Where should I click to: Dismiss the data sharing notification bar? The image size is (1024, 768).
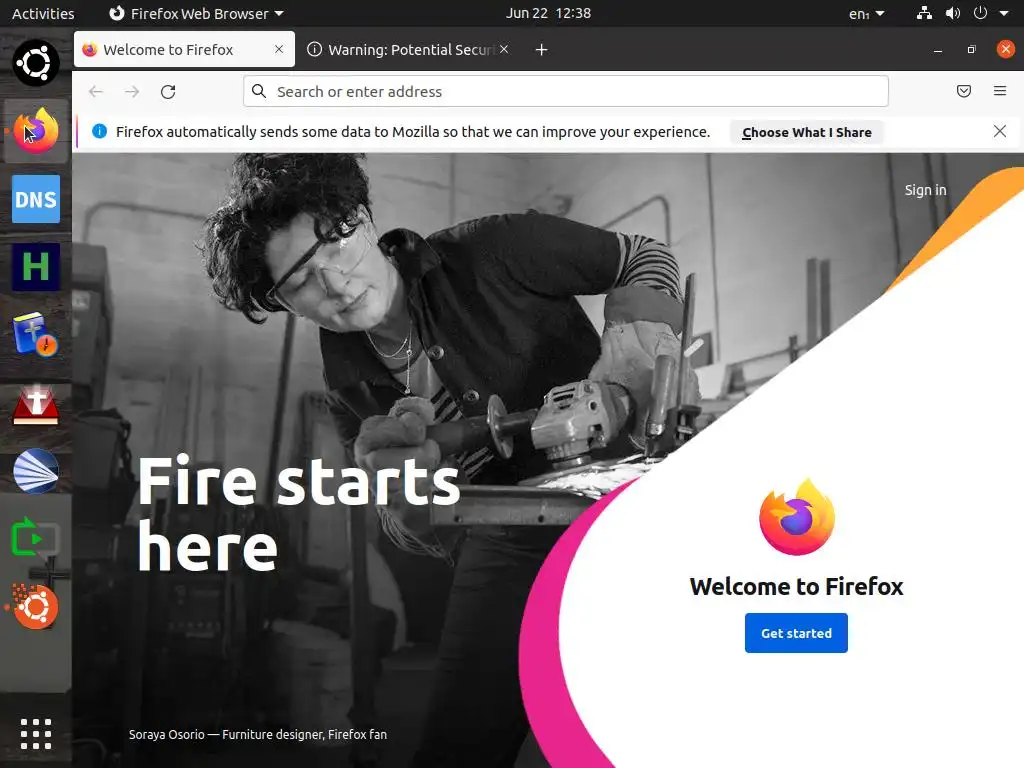point(999,131)
